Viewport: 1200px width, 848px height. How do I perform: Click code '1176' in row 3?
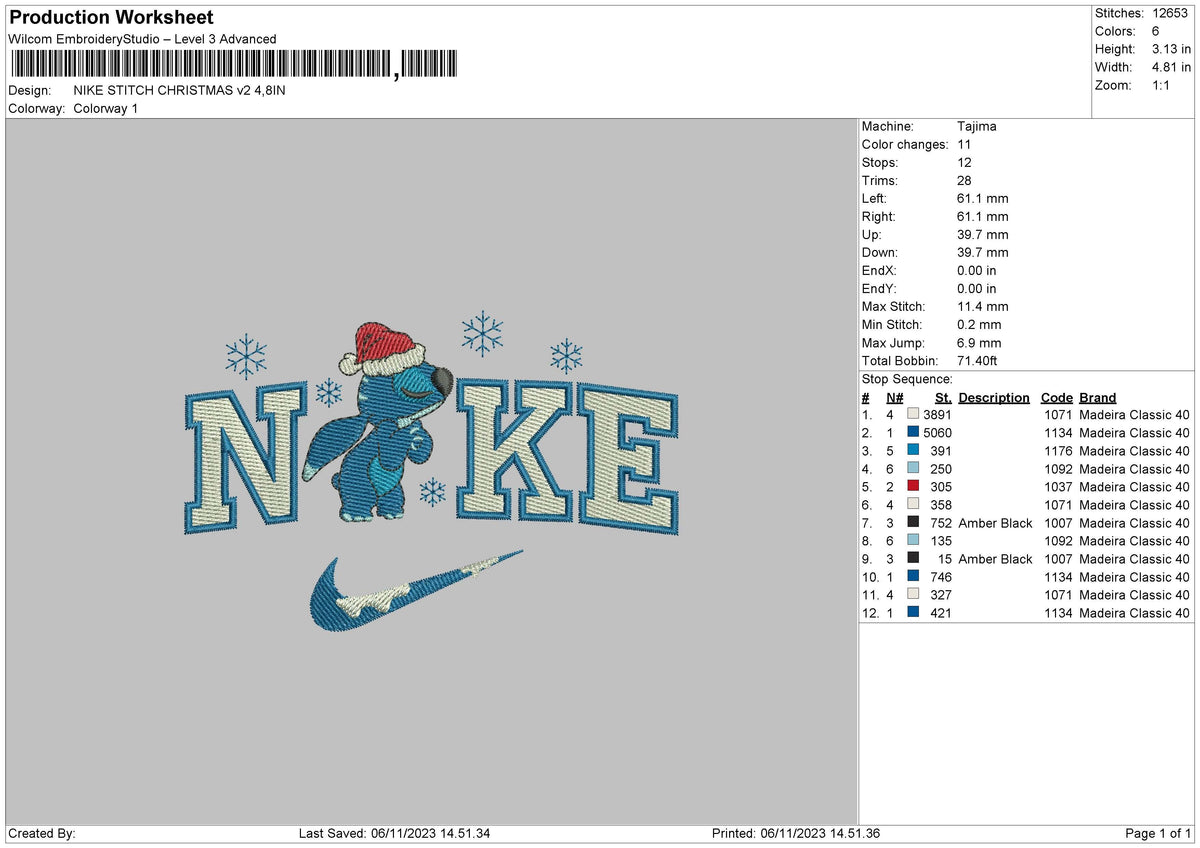point(1058,450)
